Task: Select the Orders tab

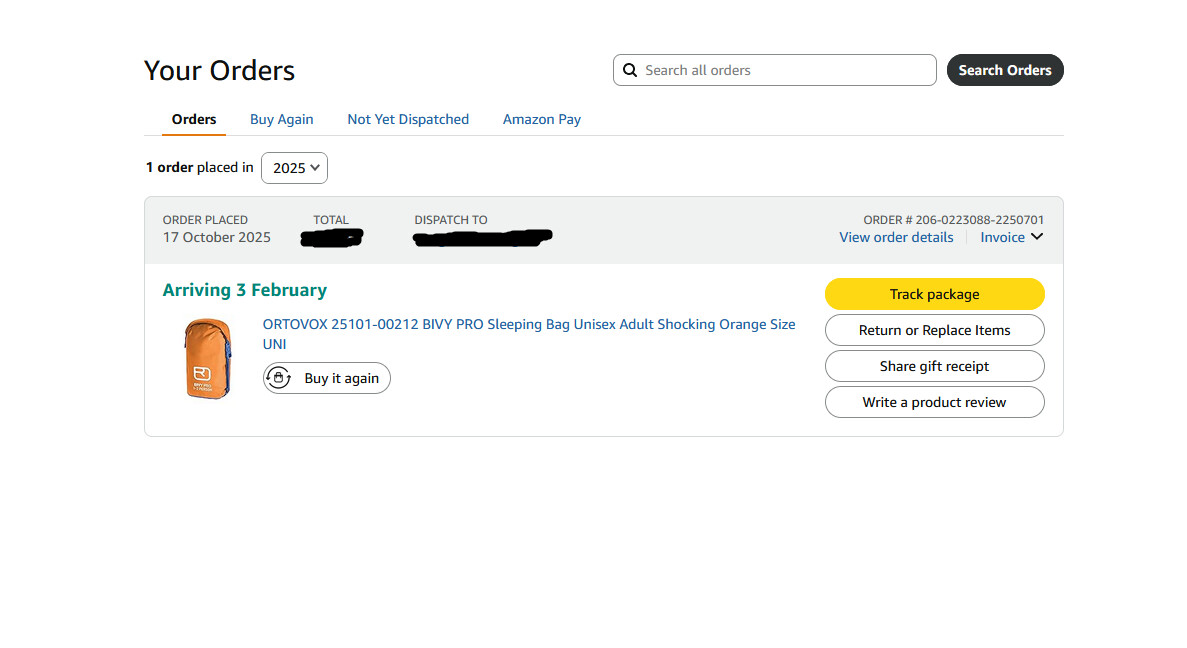Action: pos(194,119)
